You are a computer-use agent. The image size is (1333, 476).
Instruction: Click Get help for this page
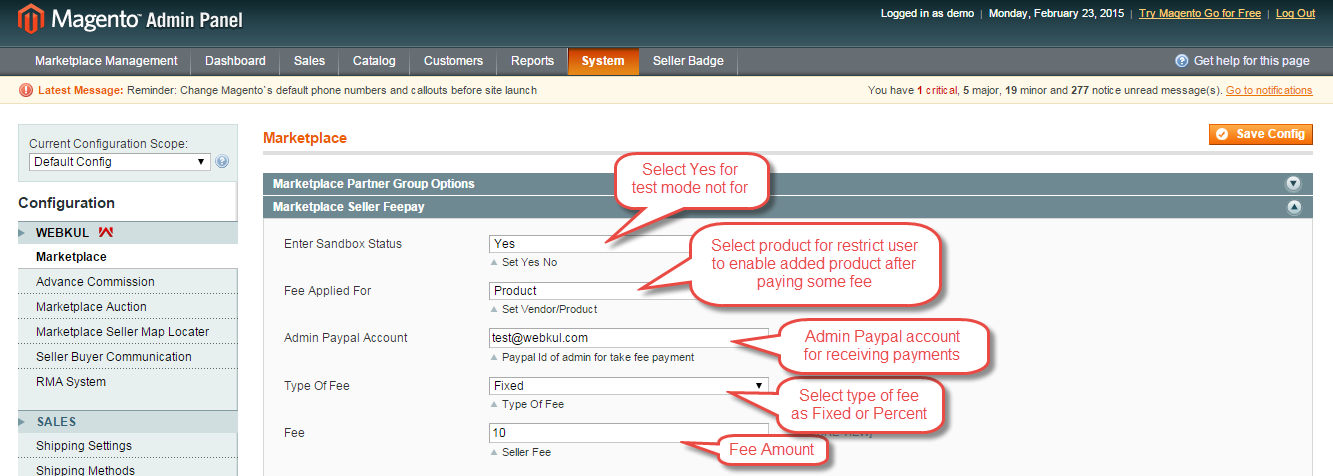(x=1251, y=61)
